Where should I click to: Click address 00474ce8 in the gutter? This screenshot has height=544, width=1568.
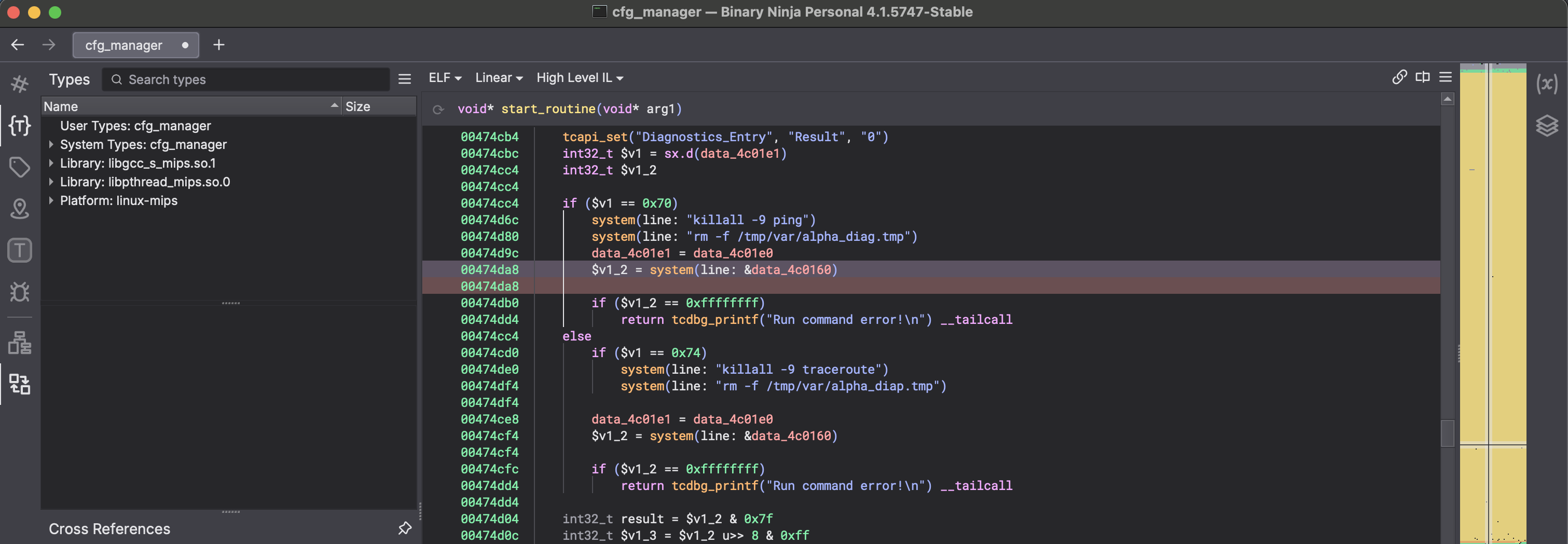click(x=489, y=419)
